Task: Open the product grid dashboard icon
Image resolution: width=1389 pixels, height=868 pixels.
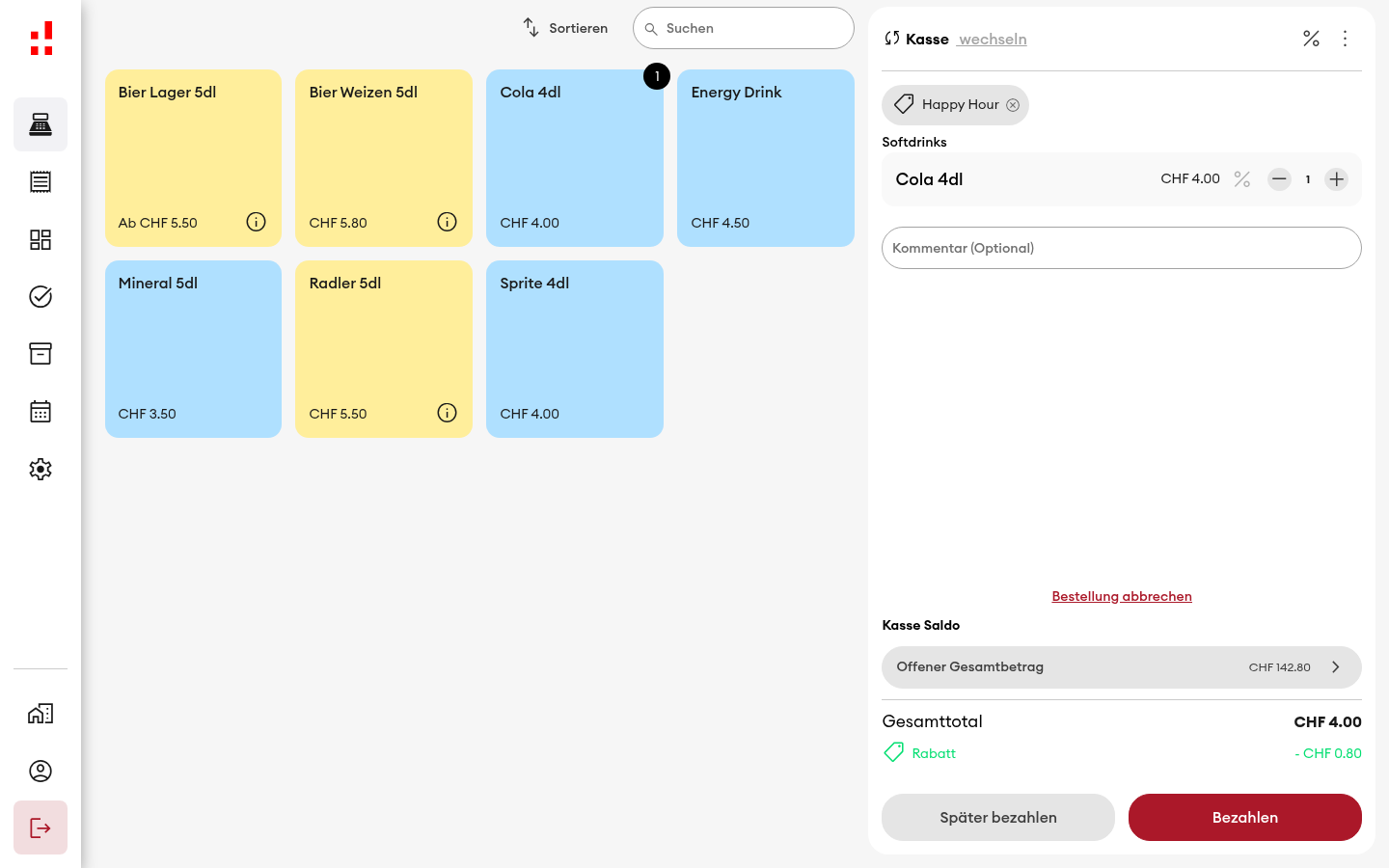Action: click(41, 239)
